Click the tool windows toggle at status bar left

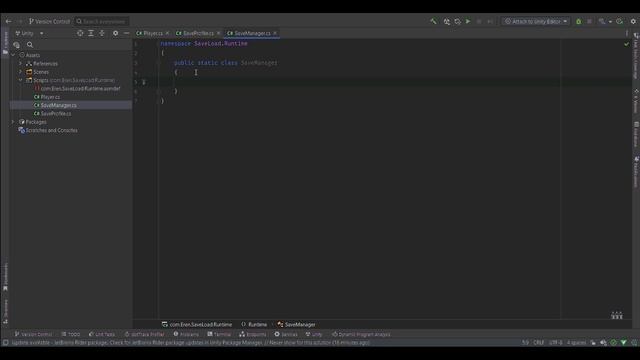tap(5, 343)
